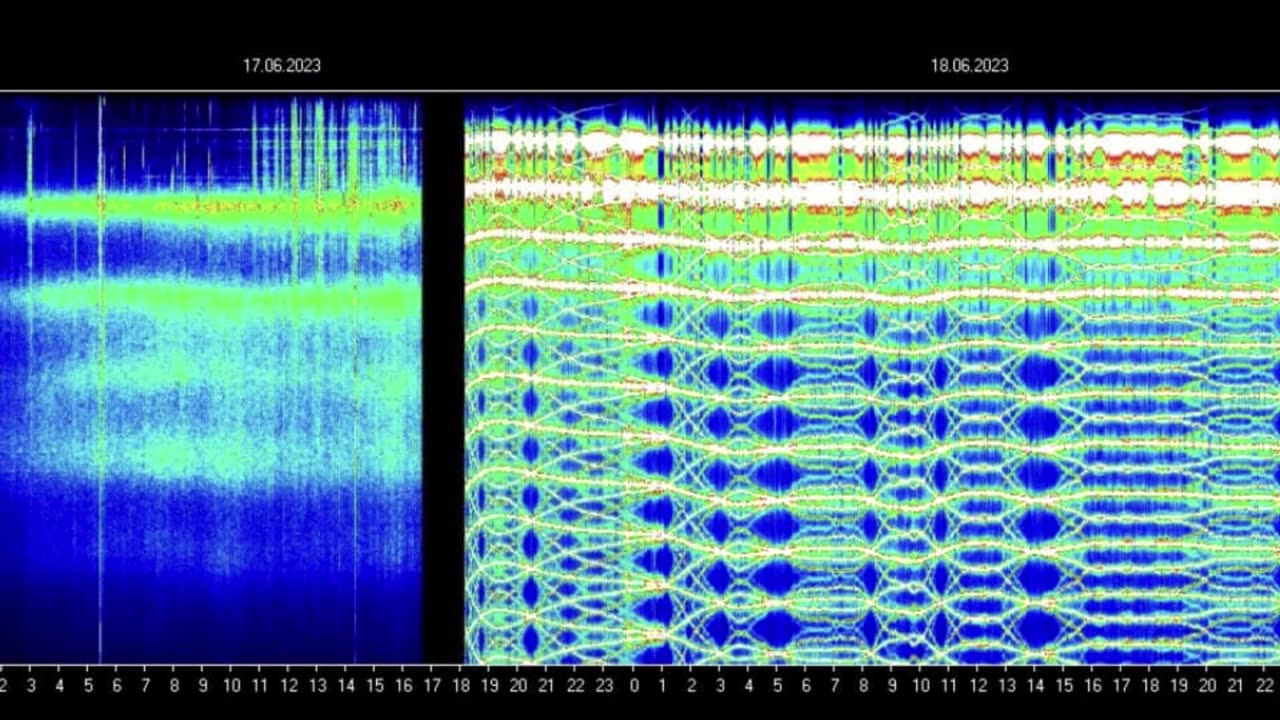Choose hour 2 of the 18.06.2023 axis
The width and height of the screenshot is (1280, 720).
pyautogui.click(x=691, y=686)
